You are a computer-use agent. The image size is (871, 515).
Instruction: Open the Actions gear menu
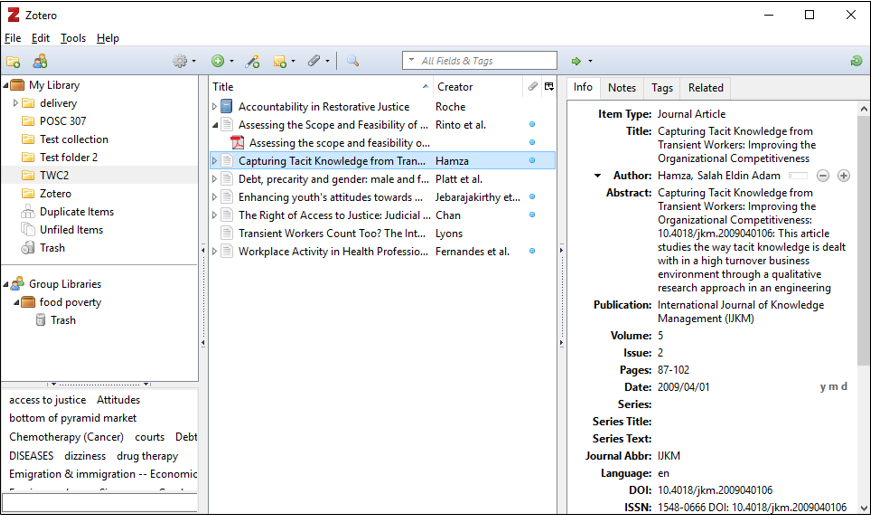coord(180,61)
